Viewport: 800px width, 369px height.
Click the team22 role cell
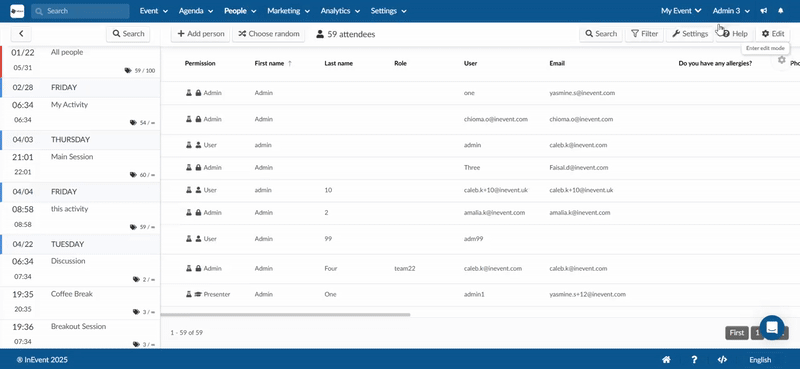point(405,268)
